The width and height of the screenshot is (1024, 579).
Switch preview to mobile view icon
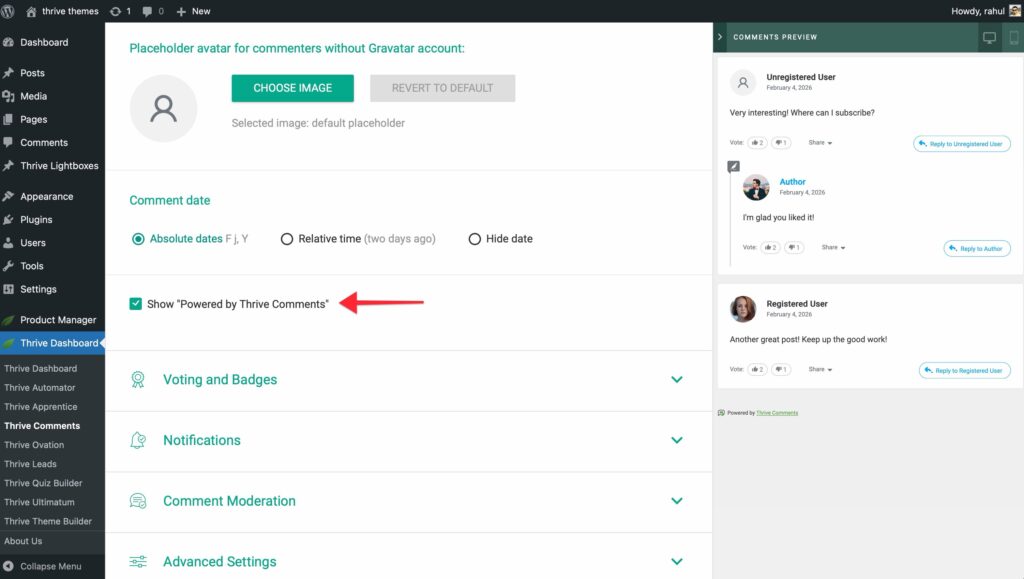pos(1012,37)
